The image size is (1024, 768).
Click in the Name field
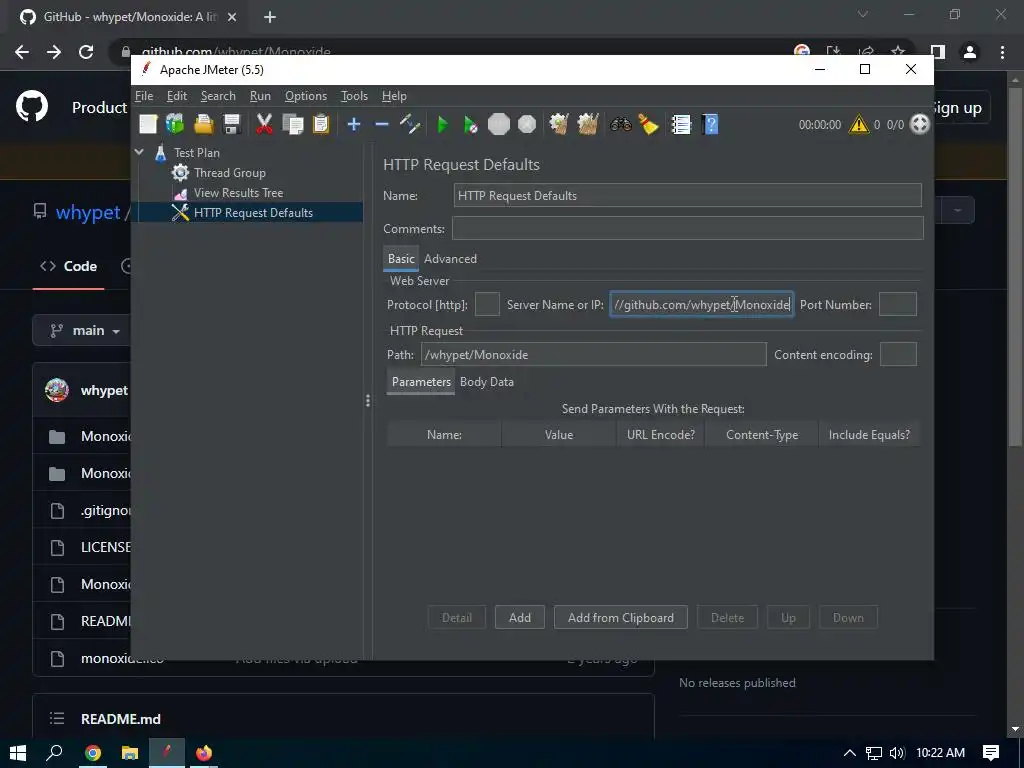[x=688, y=195]
